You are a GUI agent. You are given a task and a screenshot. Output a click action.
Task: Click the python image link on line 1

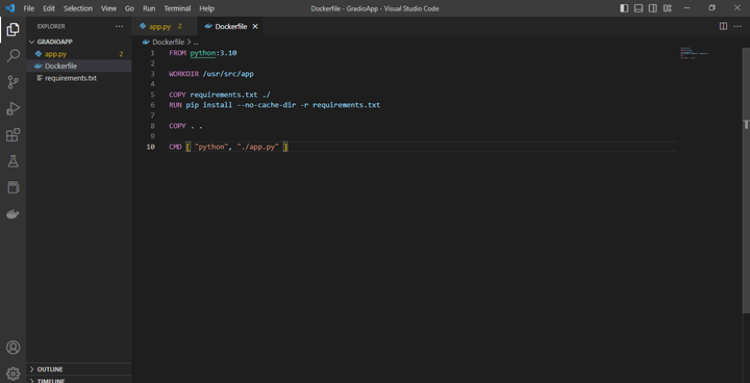click(203, 53)
